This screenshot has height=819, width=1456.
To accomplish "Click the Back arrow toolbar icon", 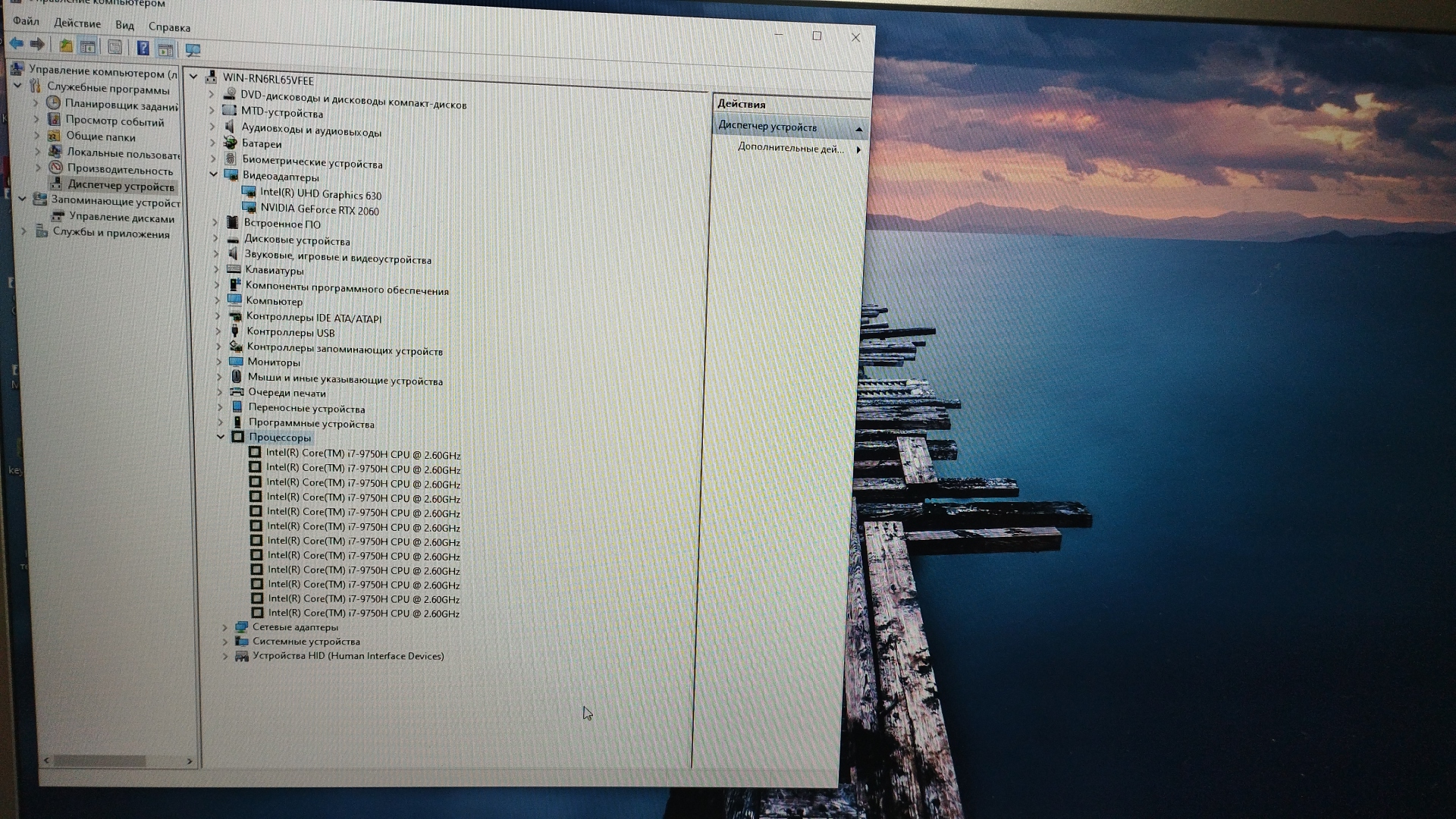I will [x=17, y=44].
